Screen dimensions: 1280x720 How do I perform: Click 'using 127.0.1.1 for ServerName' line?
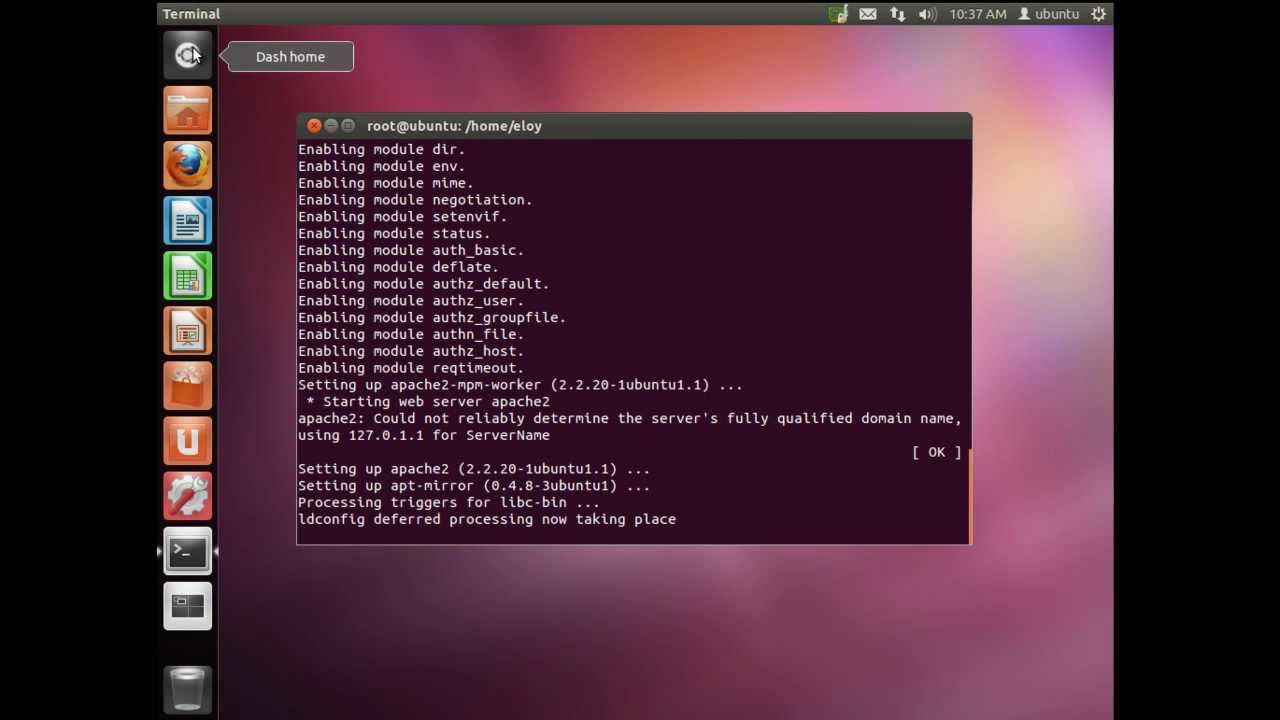[424, 435]
